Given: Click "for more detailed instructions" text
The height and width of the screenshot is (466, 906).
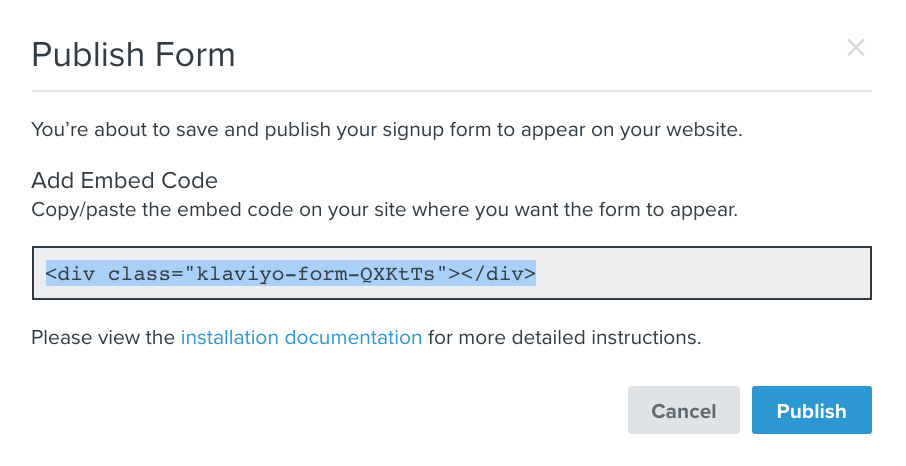Looking at the screenshot, I should pos(564,337).
